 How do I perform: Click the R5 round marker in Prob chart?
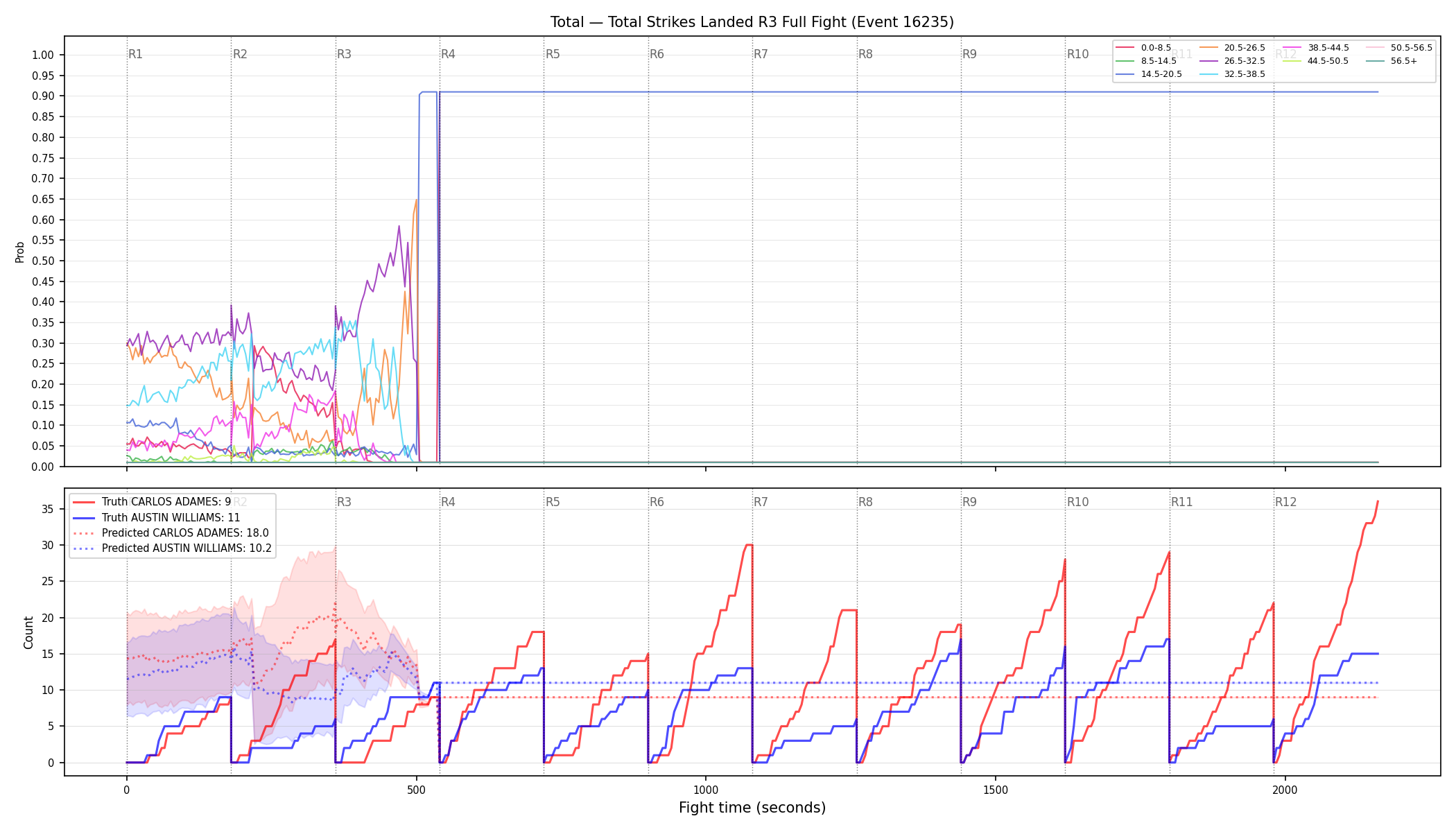[553, 54]
